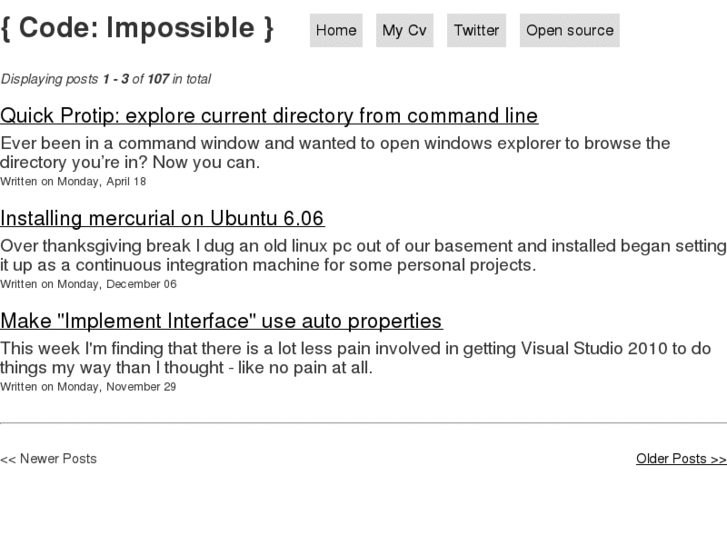The height and width of the screenshot is (545, 727).
Task: Click the Displaying posts summary text
Action: coord(105,79)
